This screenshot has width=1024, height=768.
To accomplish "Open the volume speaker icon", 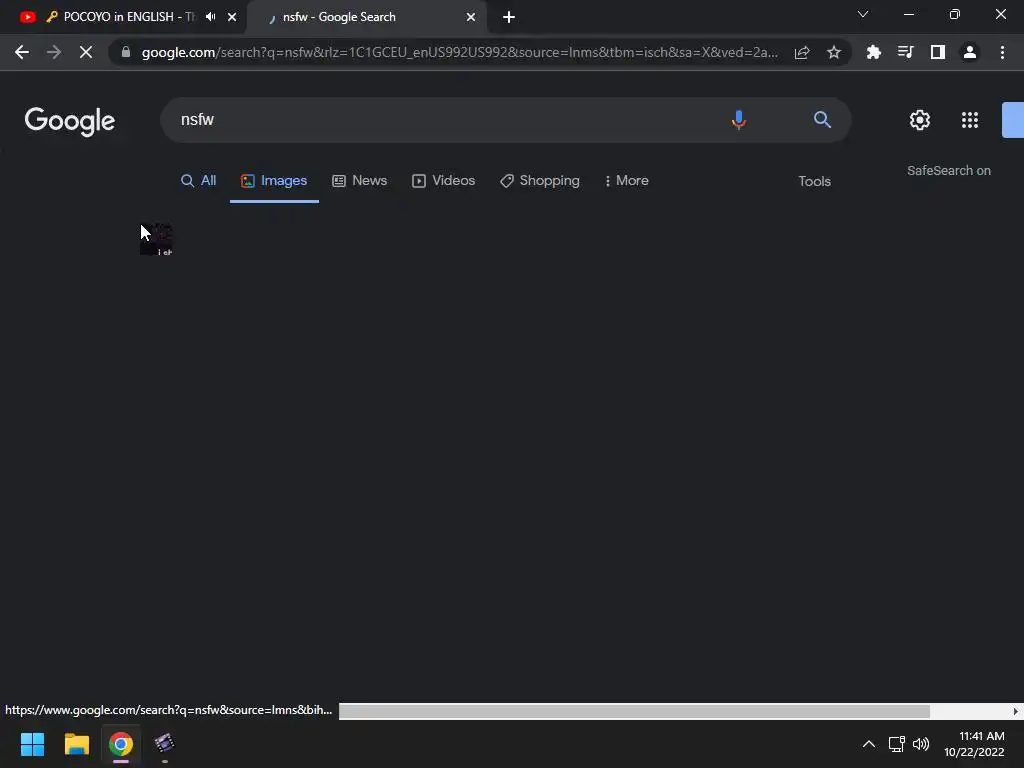I will point(921,744).
